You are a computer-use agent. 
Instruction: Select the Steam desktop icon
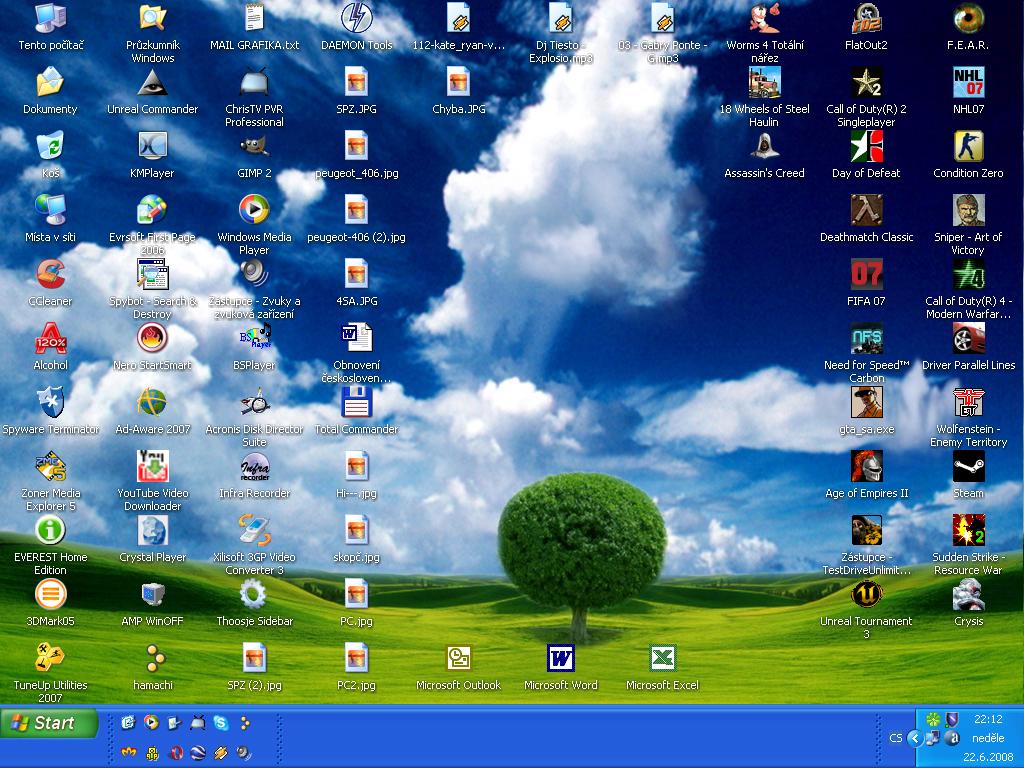(x=967, y=467)
